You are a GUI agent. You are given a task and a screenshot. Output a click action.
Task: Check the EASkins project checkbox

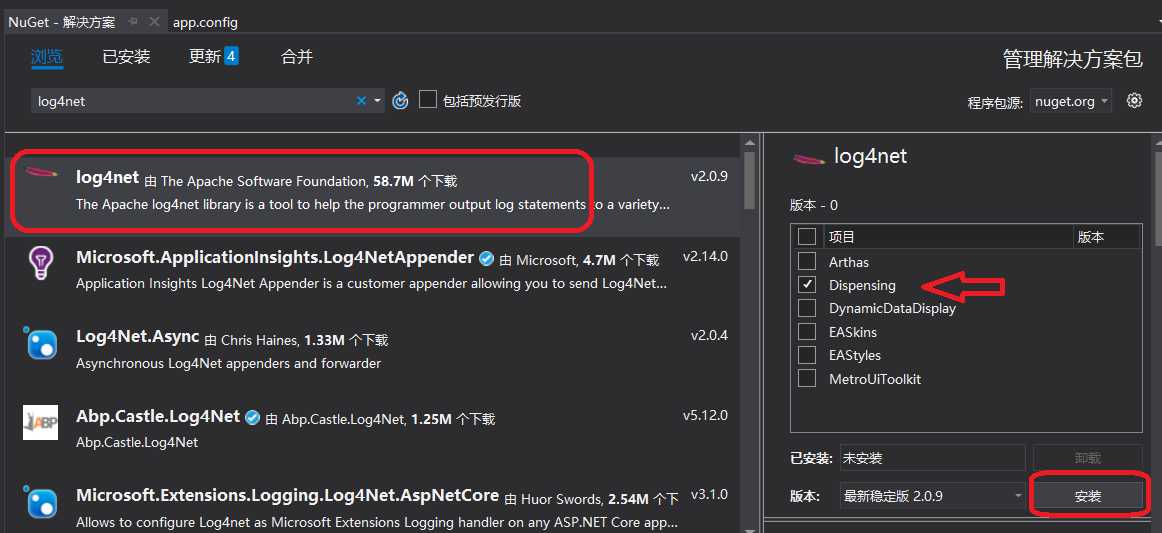(x=806, y=331)
